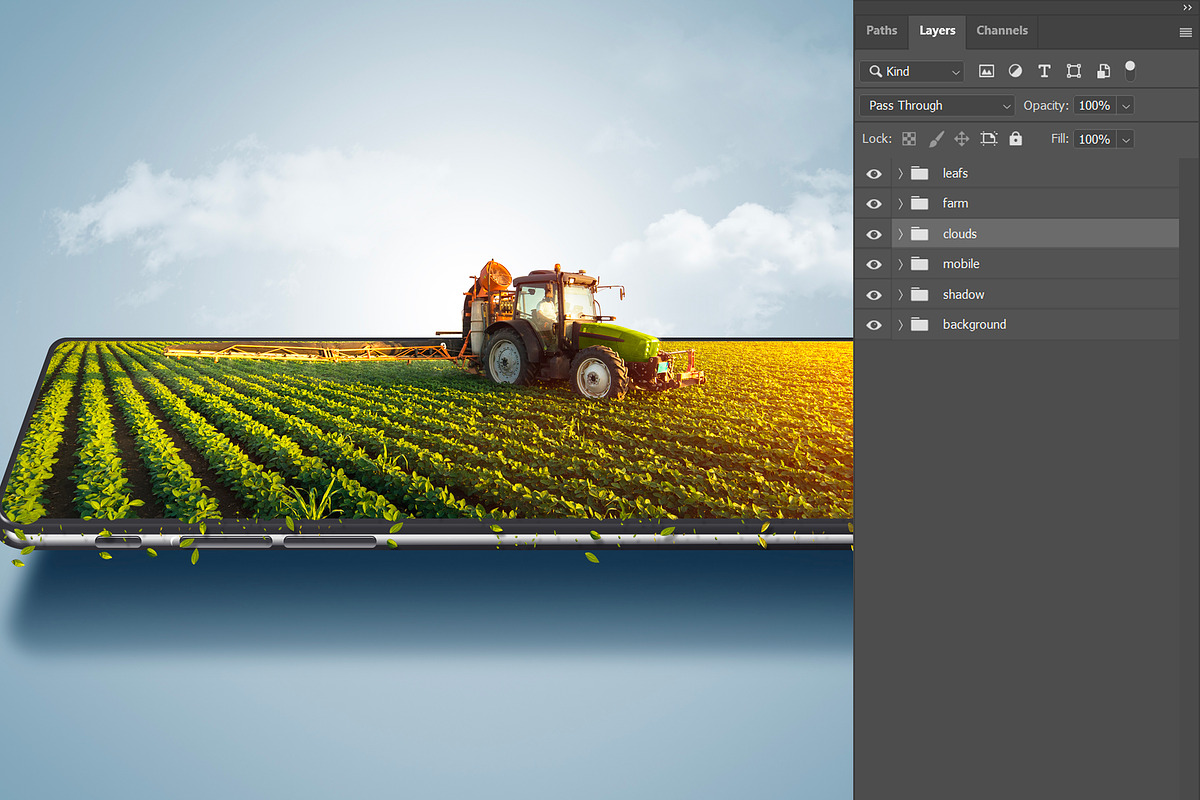The height and width of the screenshot is (800, 1200).
Task: Select the layer named farm
Action: [x=955, y=203]
